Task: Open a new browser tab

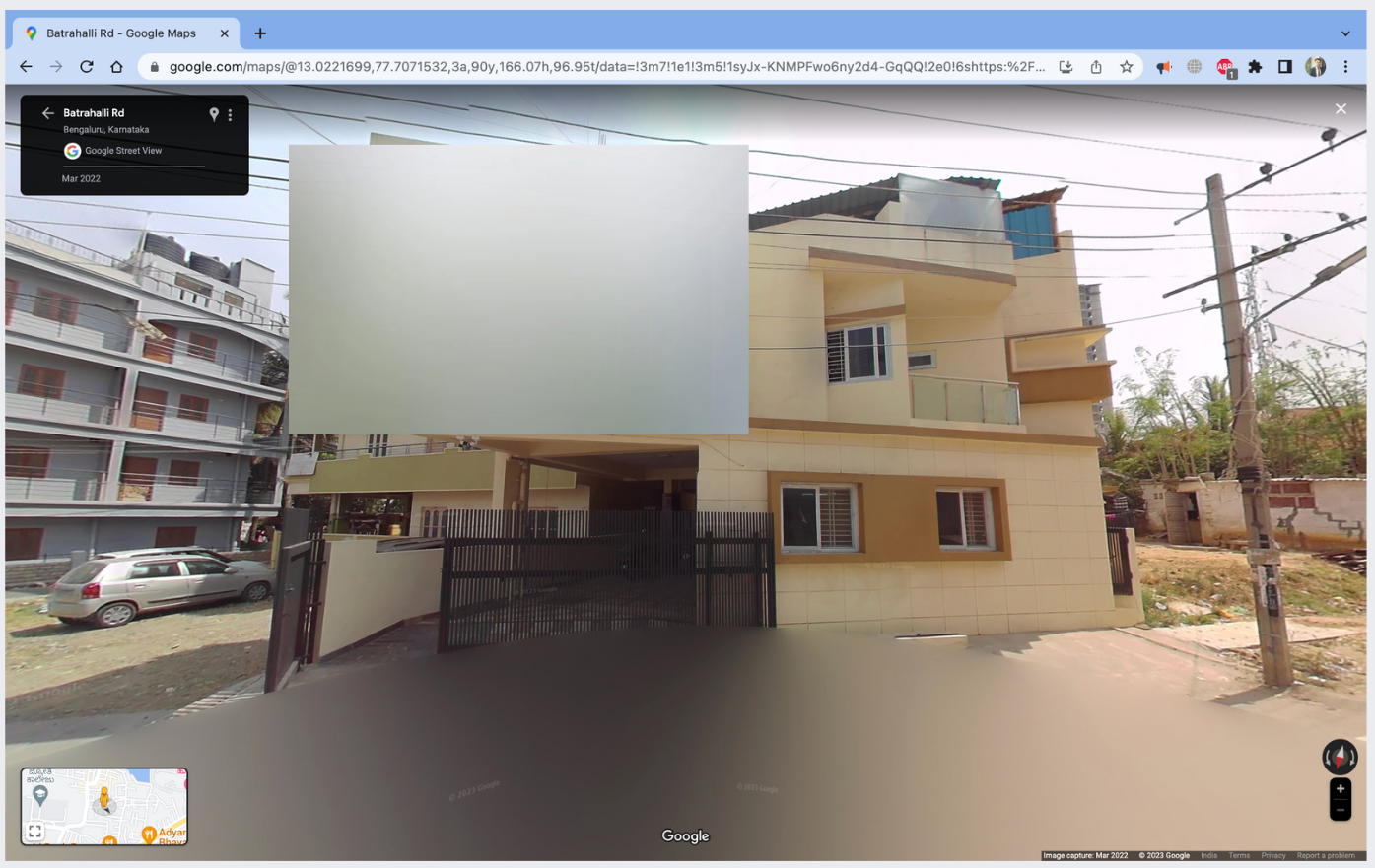Action: [259, 33]
